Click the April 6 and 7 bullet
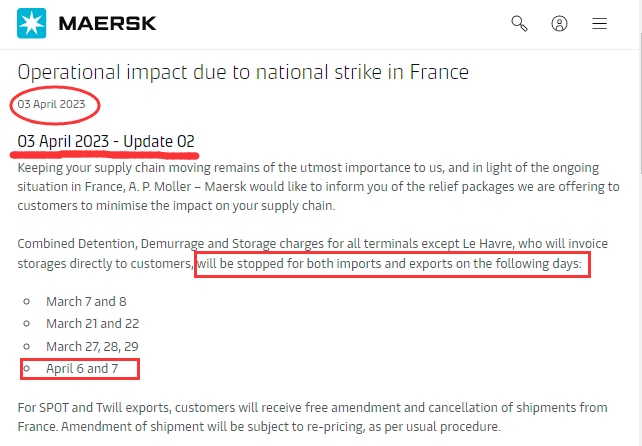The height and width of the screenshot is (446, 642). 82,369
